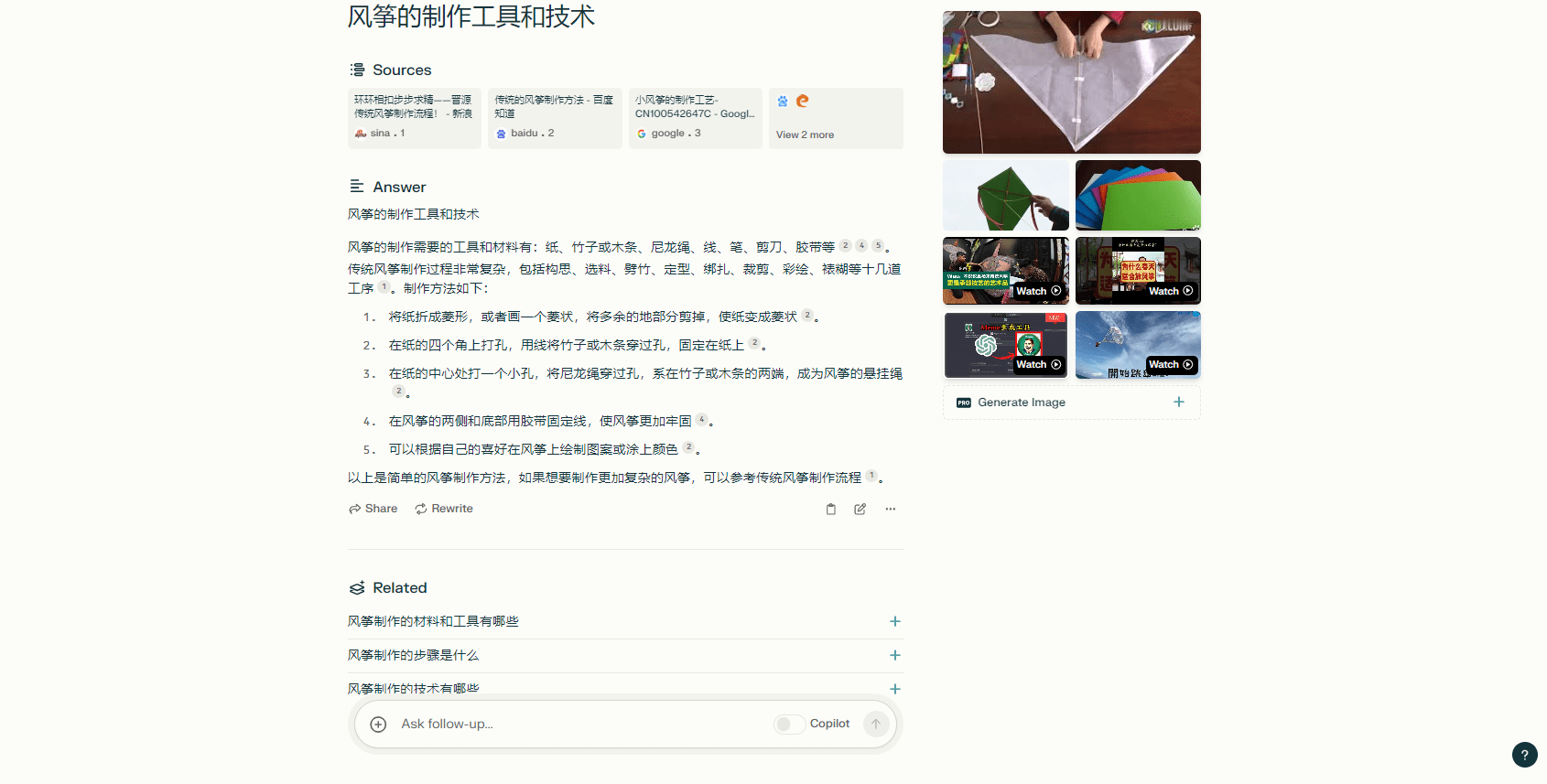Click citation 4 in materials sentence
1547x784 pixels.
click(x=861, y=245)
